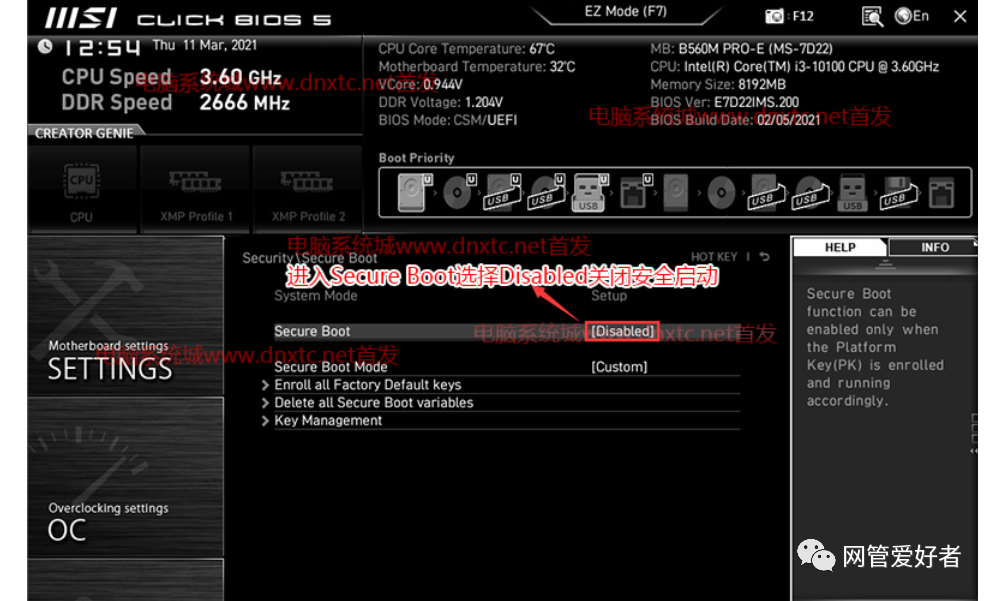995x601 pixels.
Task: Select USB floppy boot device icon
Action: click(898, 192)
